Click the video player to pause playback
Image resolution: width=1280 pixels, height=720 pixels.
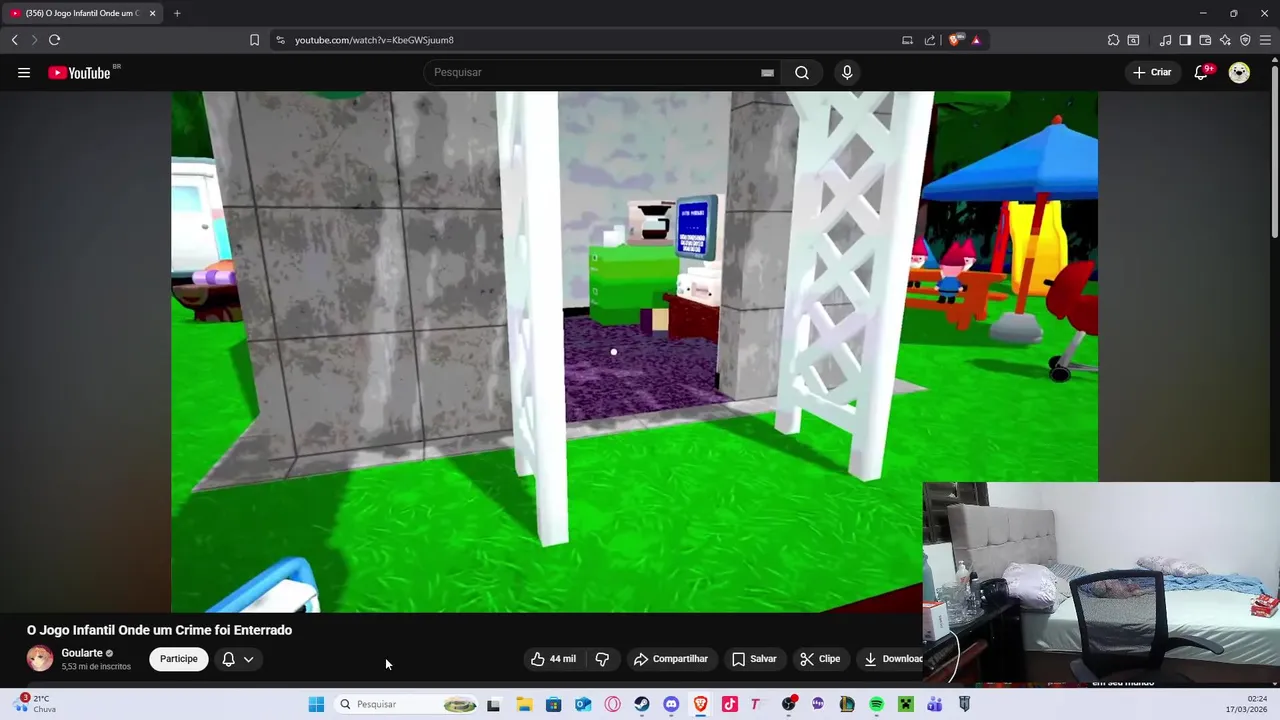pos(634,351)
